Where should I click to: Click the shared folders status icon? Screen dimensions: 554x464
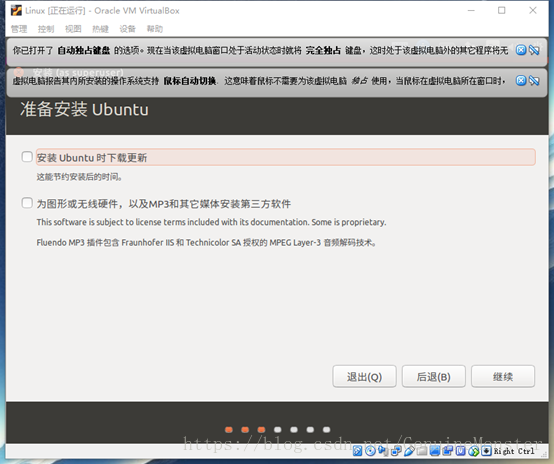(x=422, y=451)
